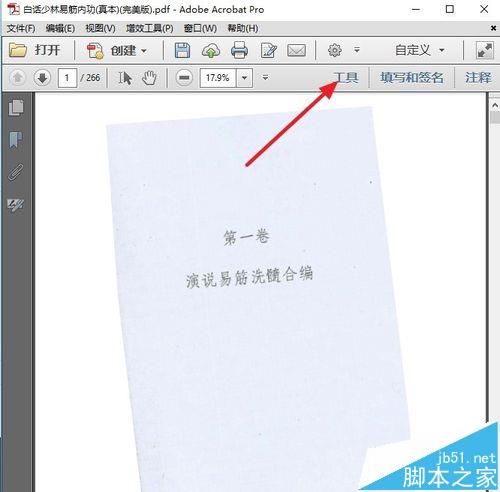
Task: Send the file by email with the envelope icon
Action: coord(296,51)
